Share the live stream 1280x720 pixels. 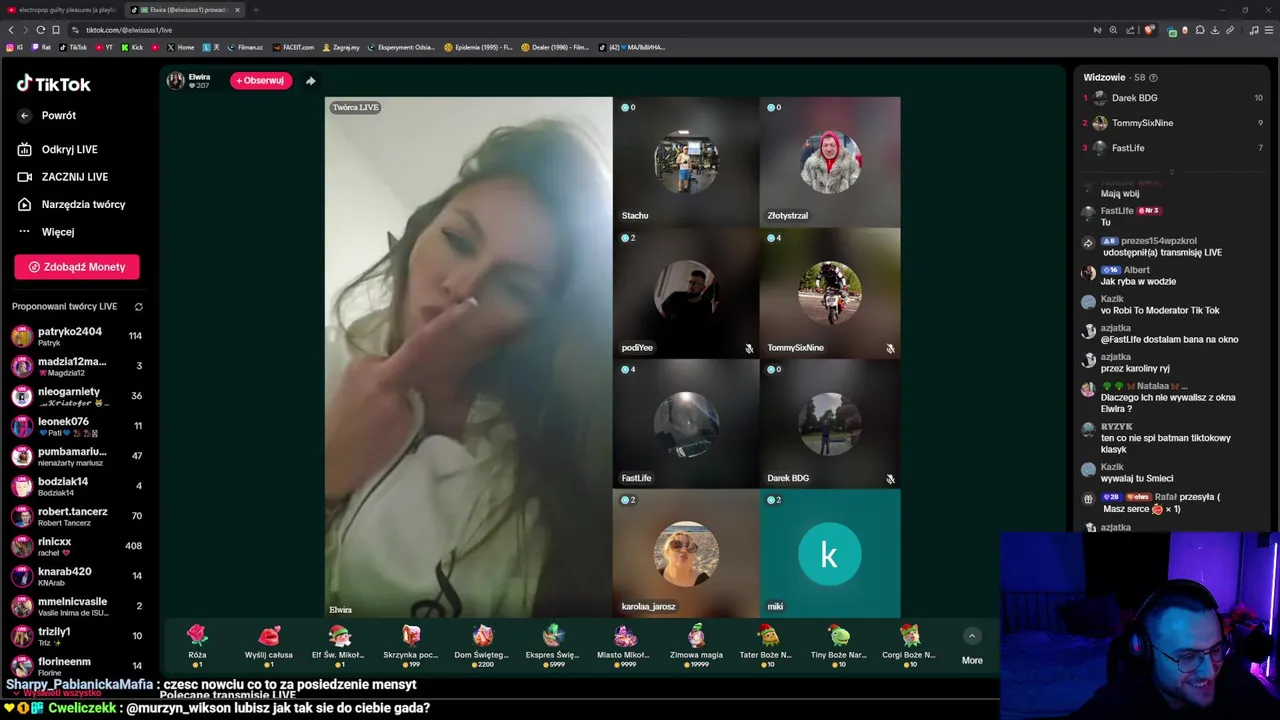click(x=310, y=81)
